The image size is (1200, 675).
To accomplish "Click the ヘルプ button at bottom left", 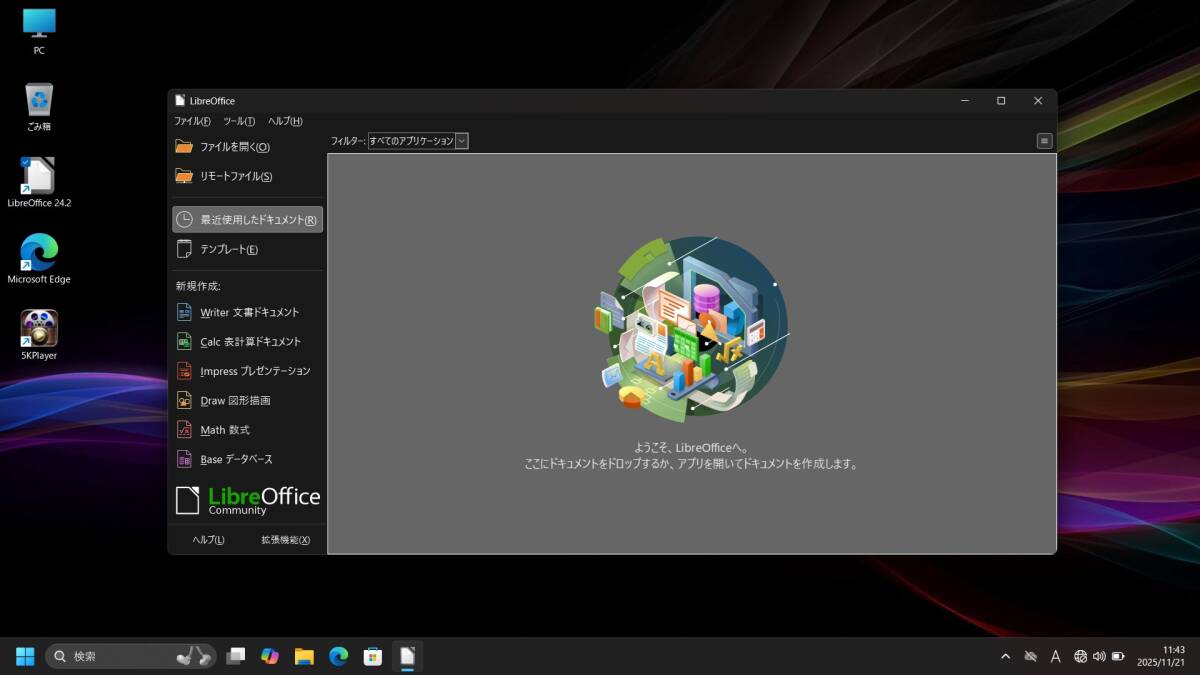I will coord(208,540).
